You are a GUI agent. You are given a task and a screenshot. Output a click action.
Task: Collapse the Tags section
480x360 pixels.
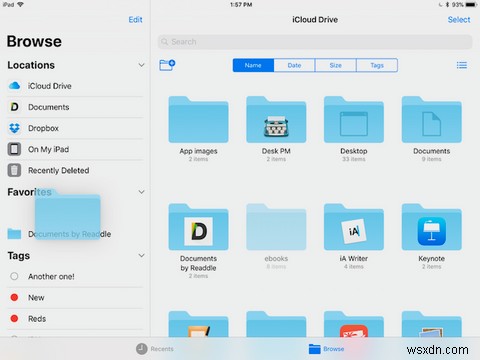142,256
